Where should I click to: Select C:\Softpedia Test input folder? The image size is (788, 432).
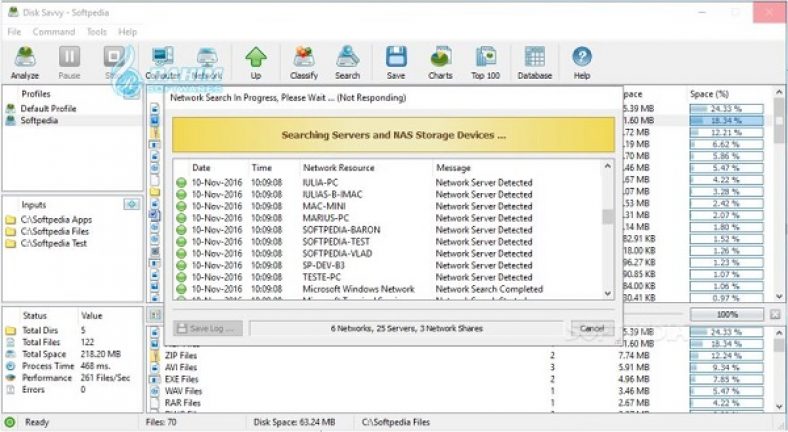point(54,243)
